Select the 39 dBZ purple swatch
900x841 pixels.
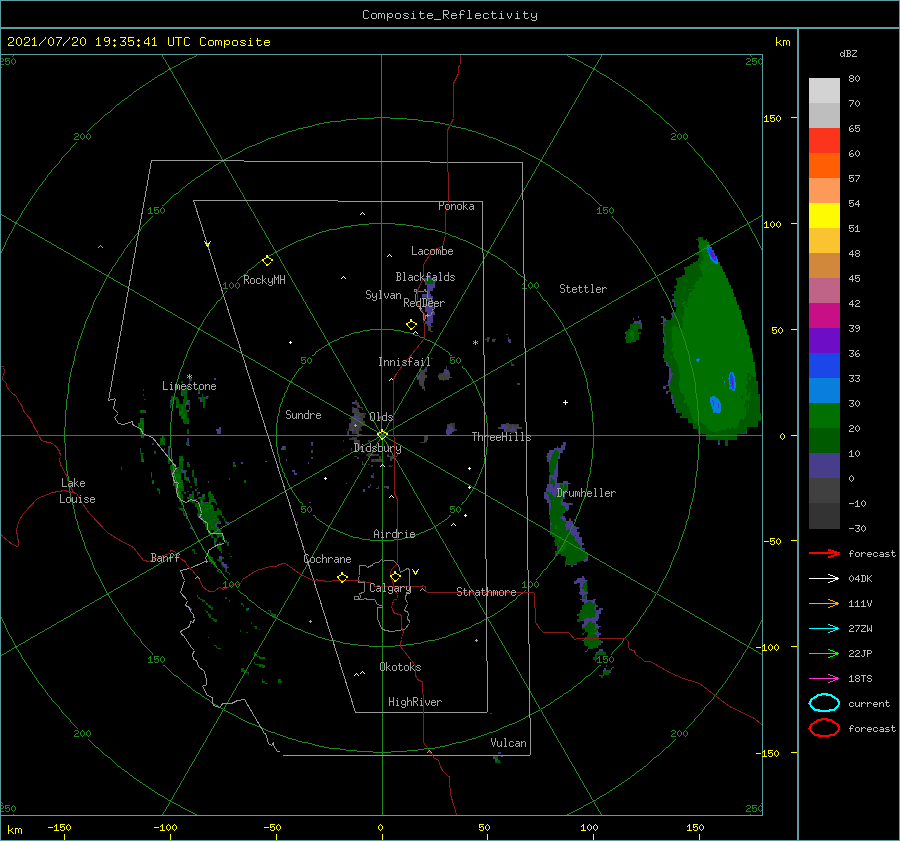[x=824, y=340]
